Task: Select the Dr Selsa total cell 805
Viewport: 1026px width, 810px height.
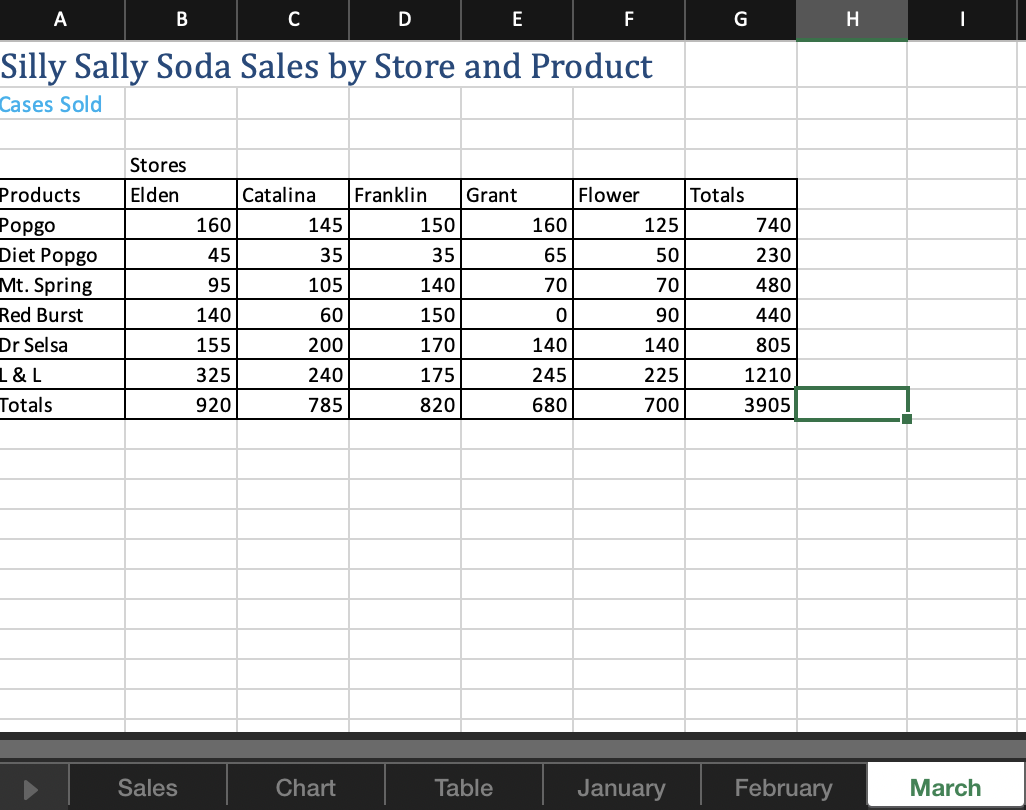Action: click(x=740, y=344)
